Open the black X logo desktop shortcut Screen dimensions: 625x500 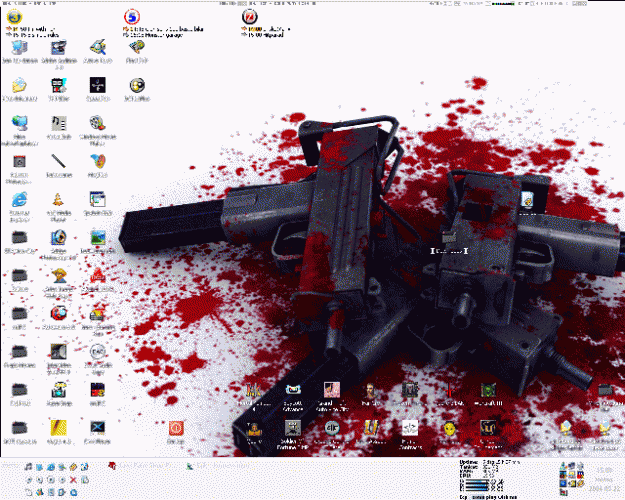(x=97, y=428)
